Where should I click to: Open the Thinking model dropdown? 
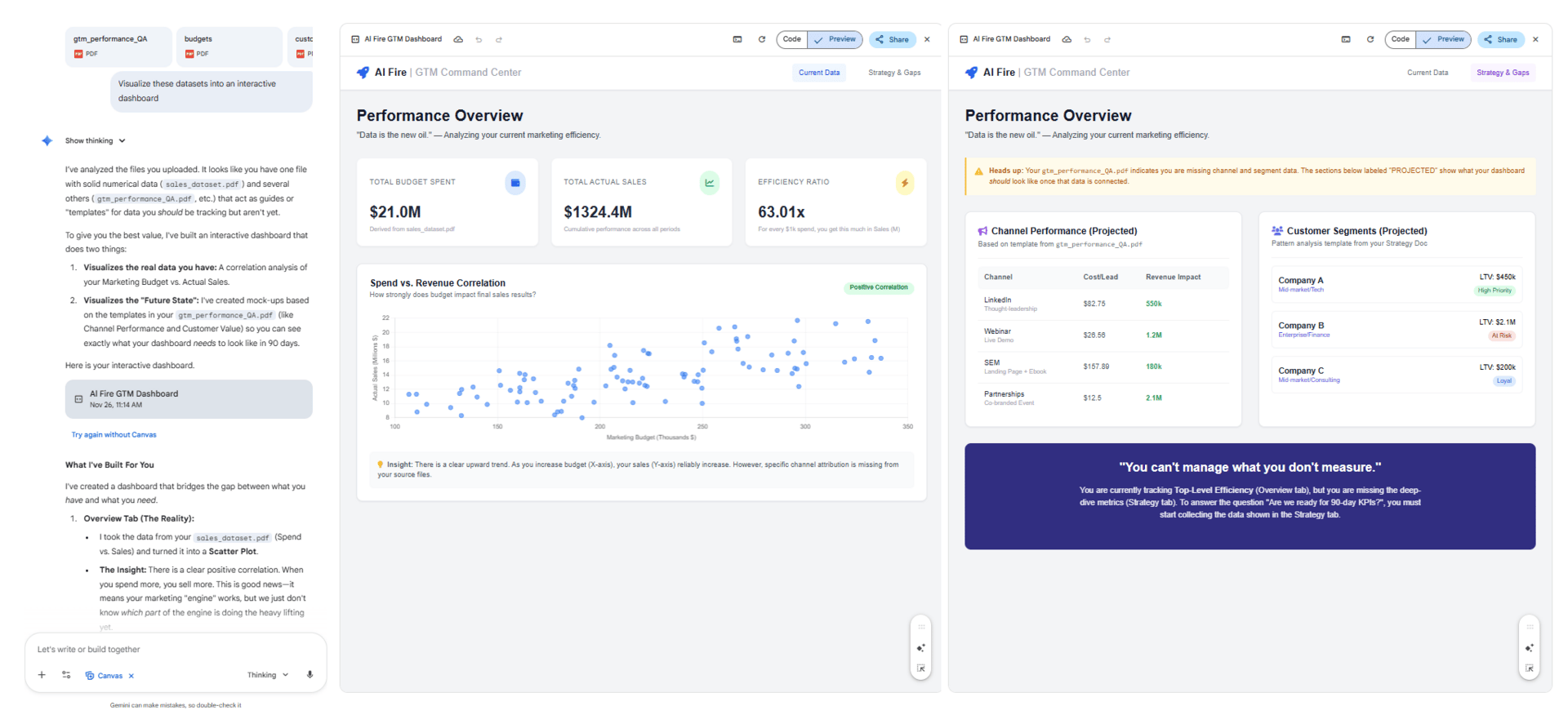point(268,675)
